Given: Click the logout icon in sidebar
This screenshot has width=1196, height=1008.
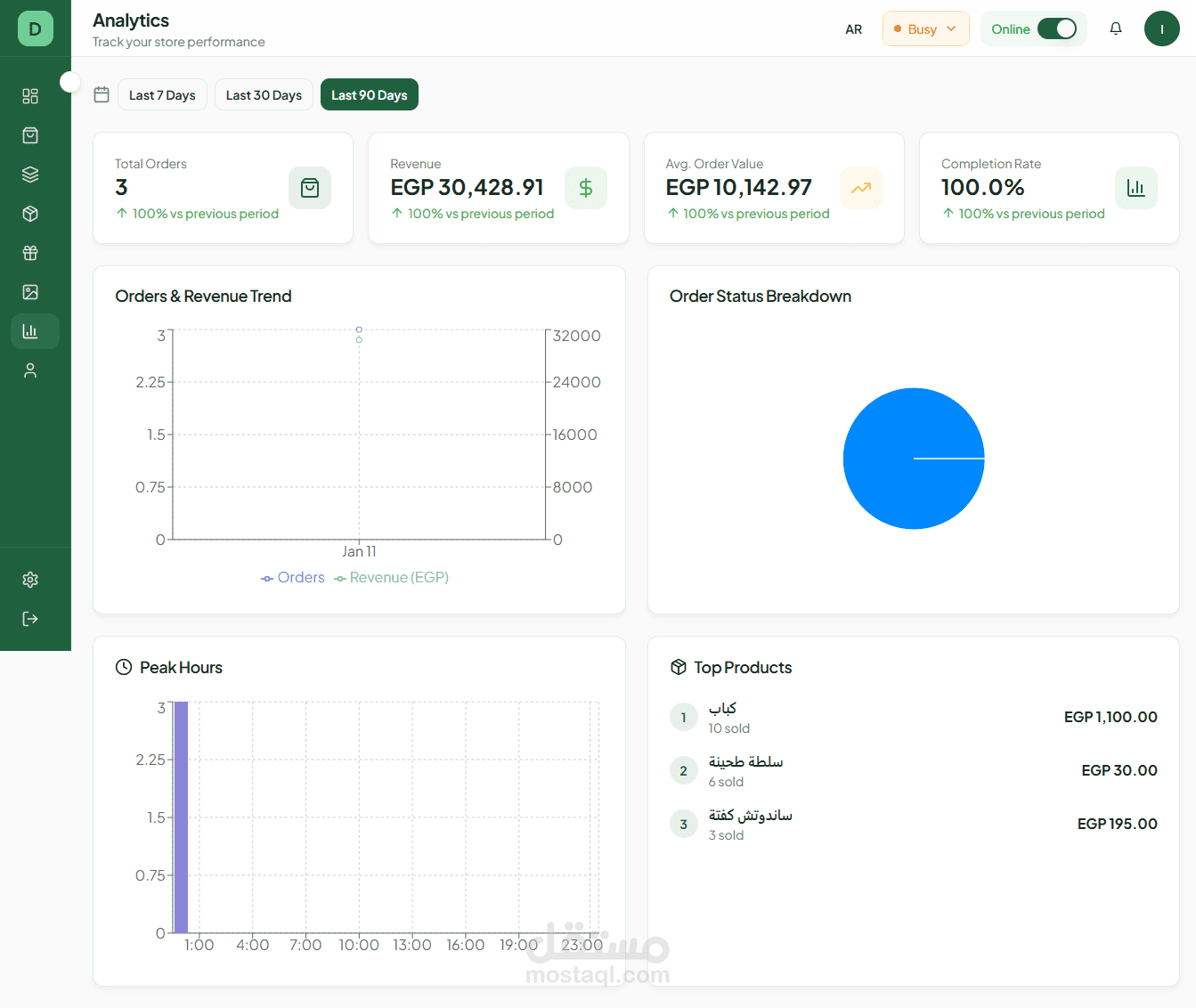Looking at the screenshot, I should click(x=30, y=619).
